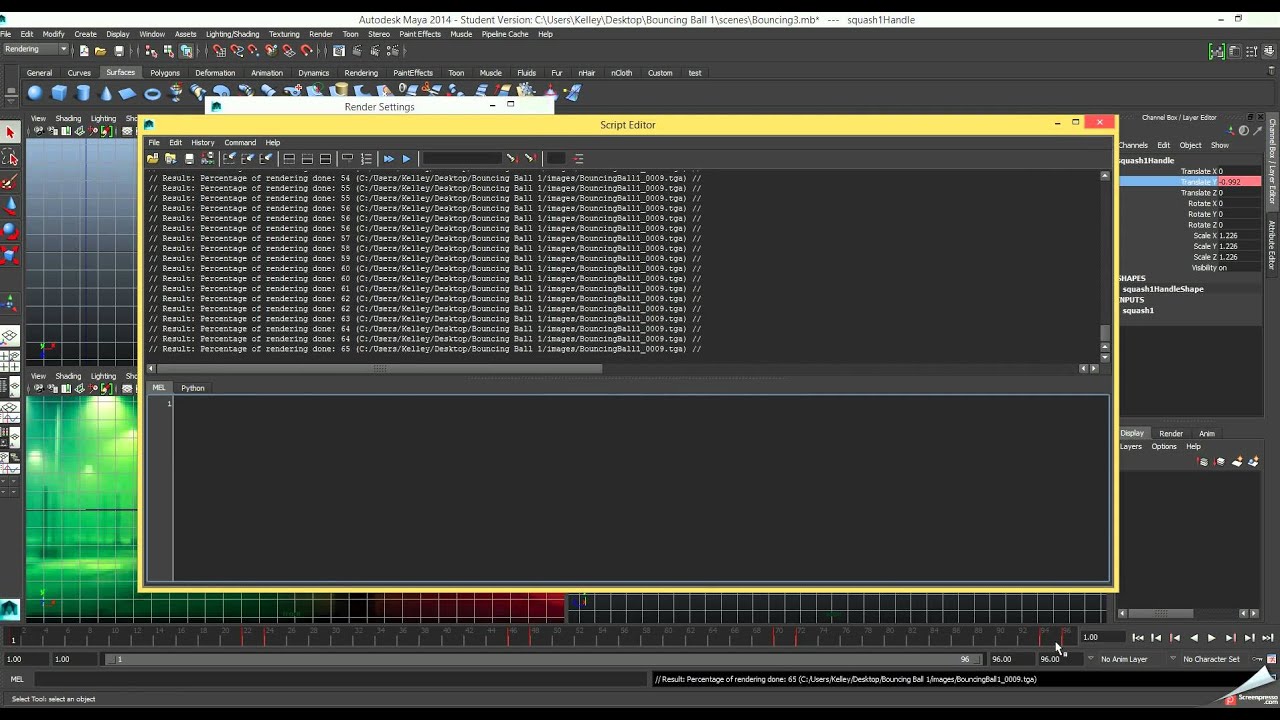Open the Render menu in menu bar
Screen dimensions: 1280x720
[x=321, y=34]
